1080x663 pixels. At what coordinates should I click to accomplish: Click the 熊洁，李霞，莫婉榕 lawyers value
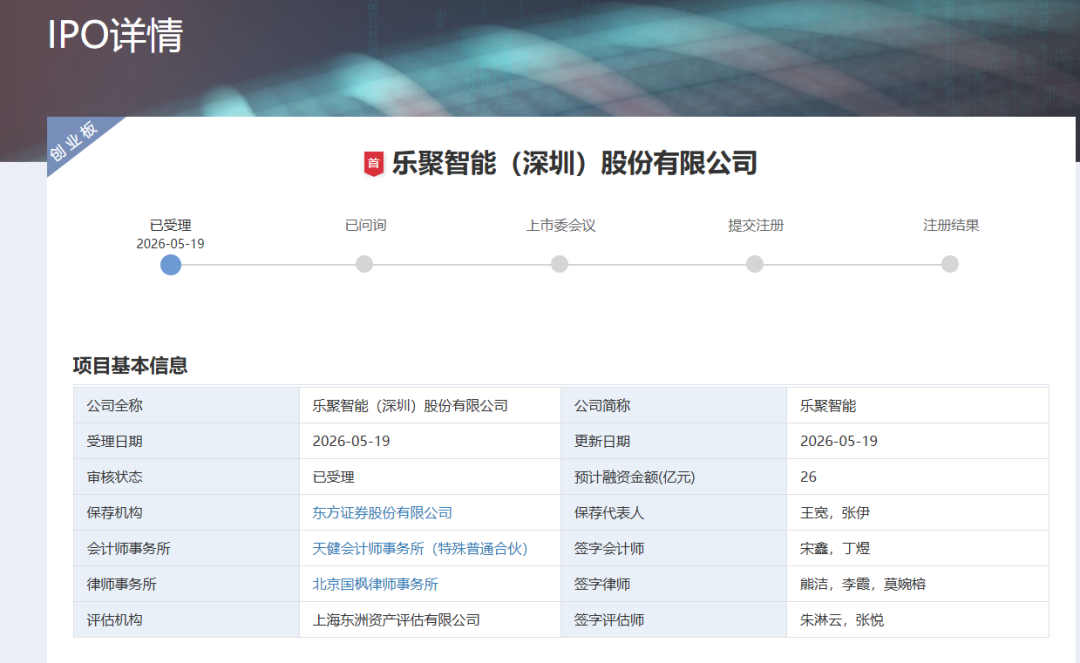pos(863,585)
